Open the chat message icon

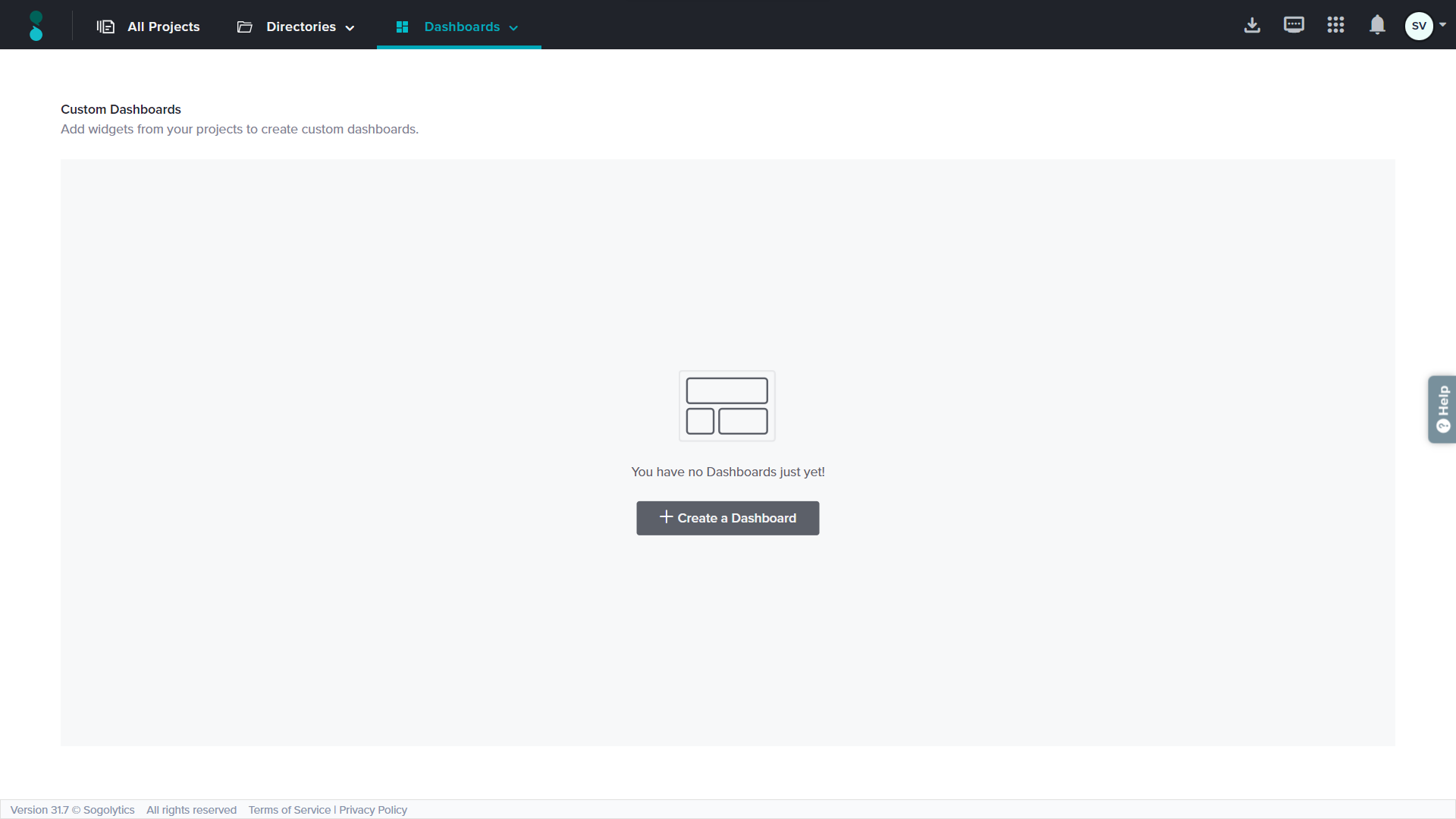tap(1294, 25)
